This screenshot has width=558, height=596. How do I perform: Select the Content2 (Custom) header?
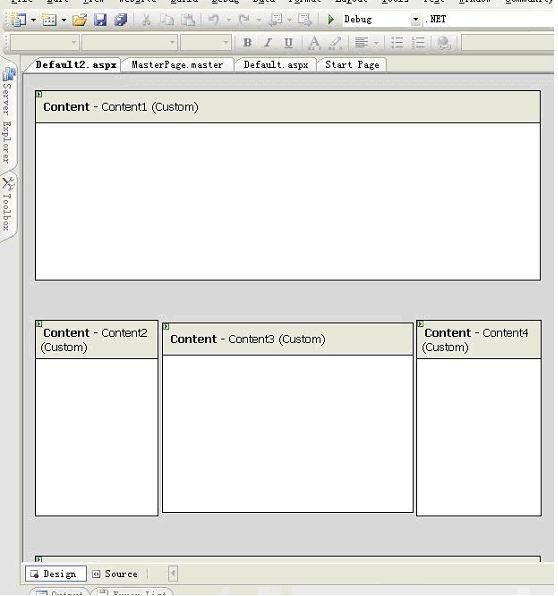[x=97, y=339]
